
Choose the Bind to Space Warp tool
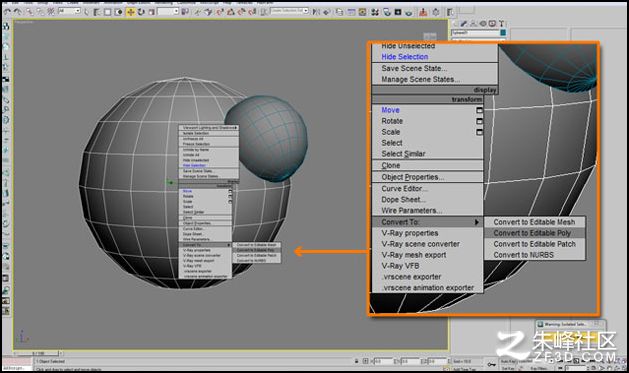pos(51,12)
